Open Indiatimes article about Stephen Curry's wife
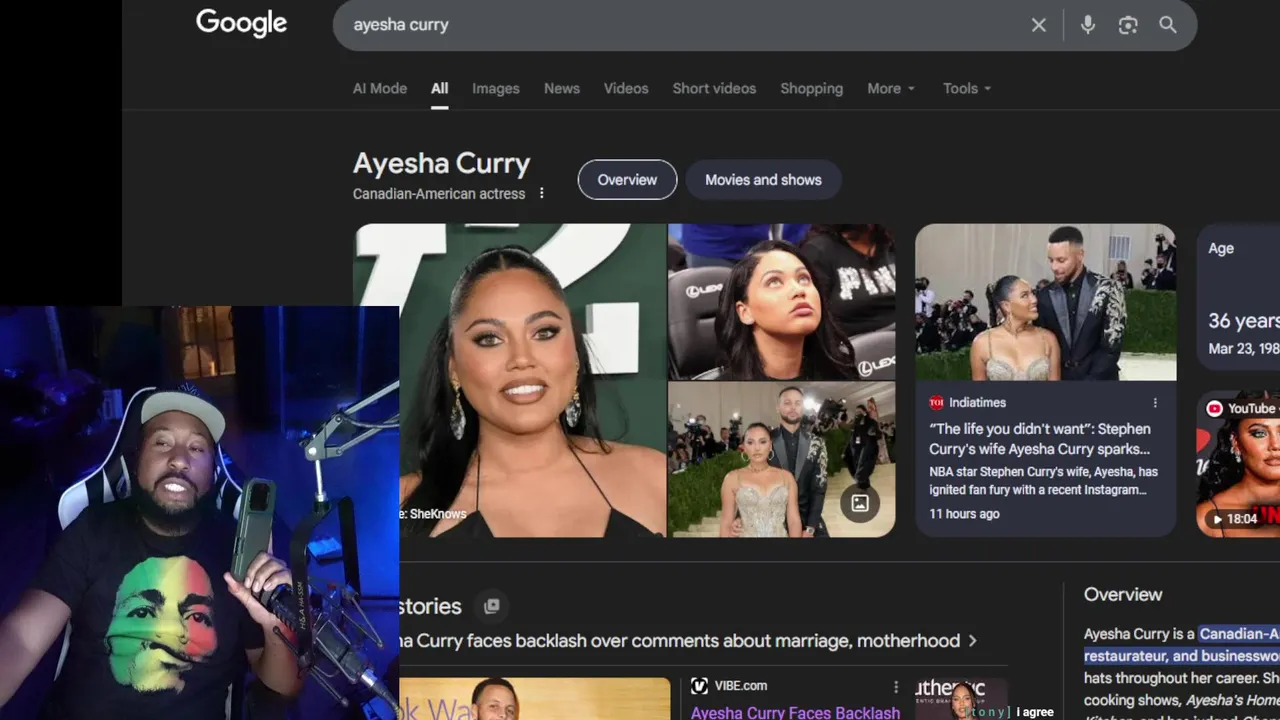The width and height of the screenshot is (1280, 720). pyautogui.click(x=1039, y=439)
